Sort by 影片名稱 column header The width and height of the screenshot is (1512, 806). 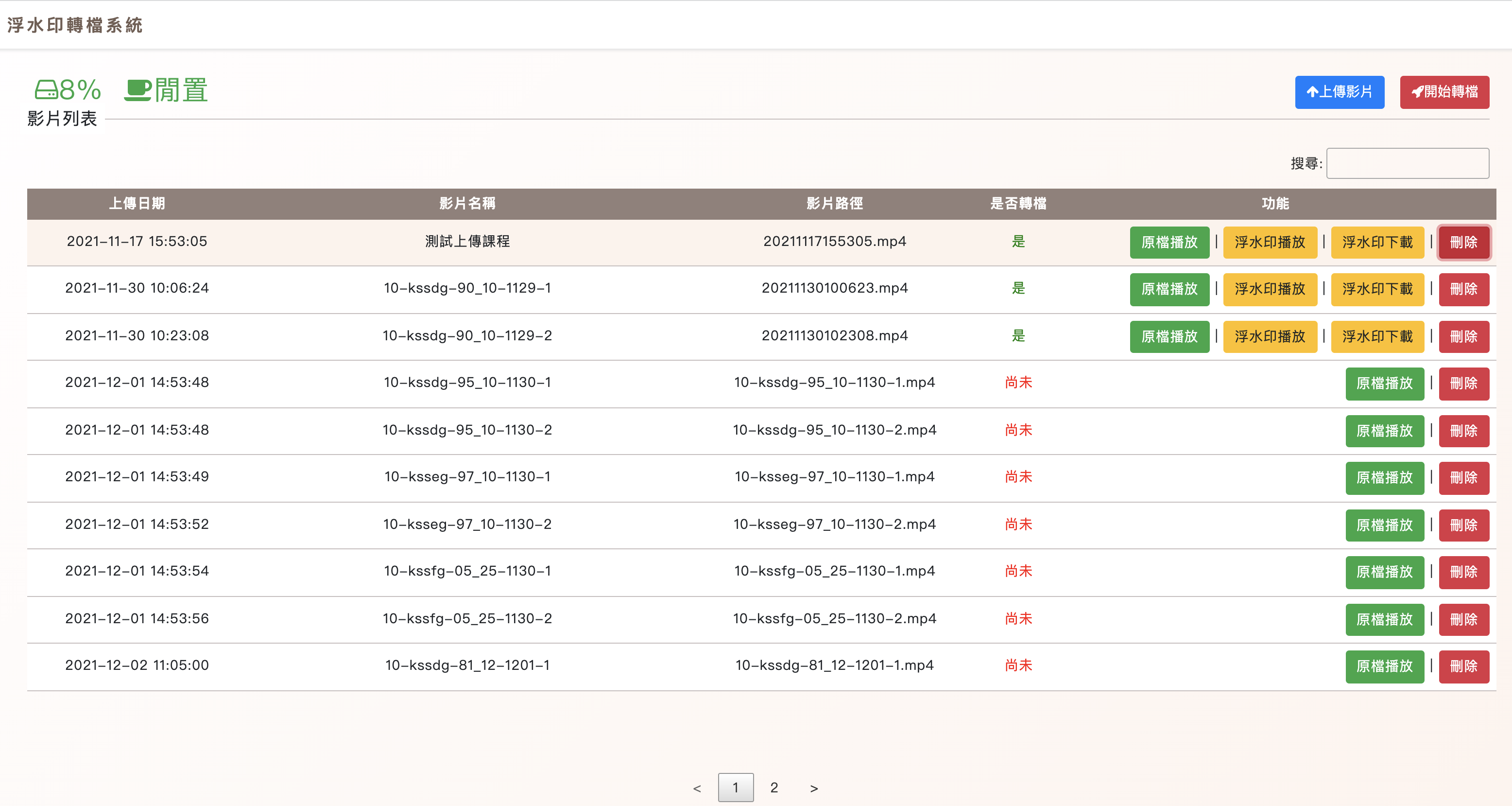[467, 203]
